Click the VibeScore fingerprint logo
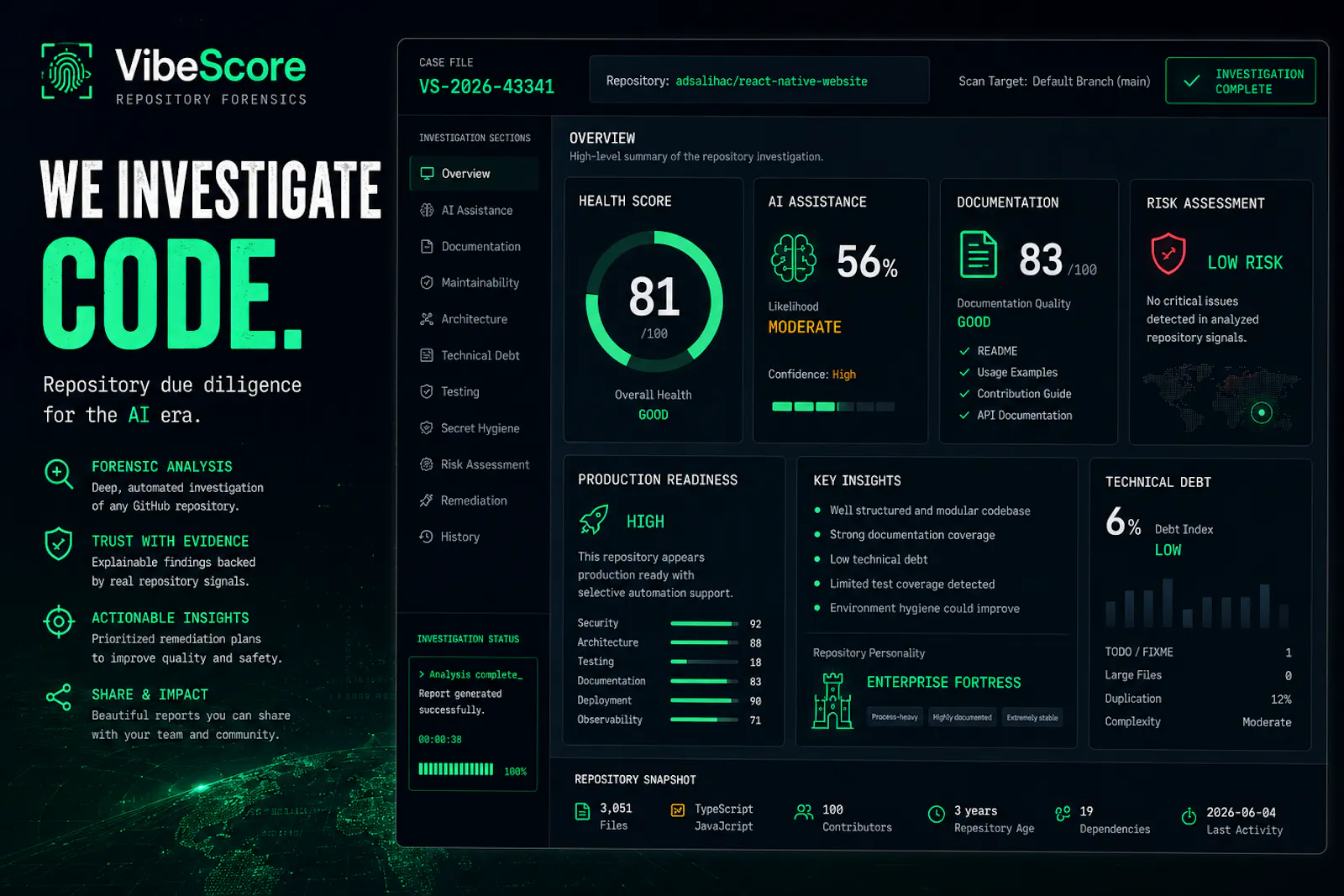The image size is (1344, 896). click(67, 72)
